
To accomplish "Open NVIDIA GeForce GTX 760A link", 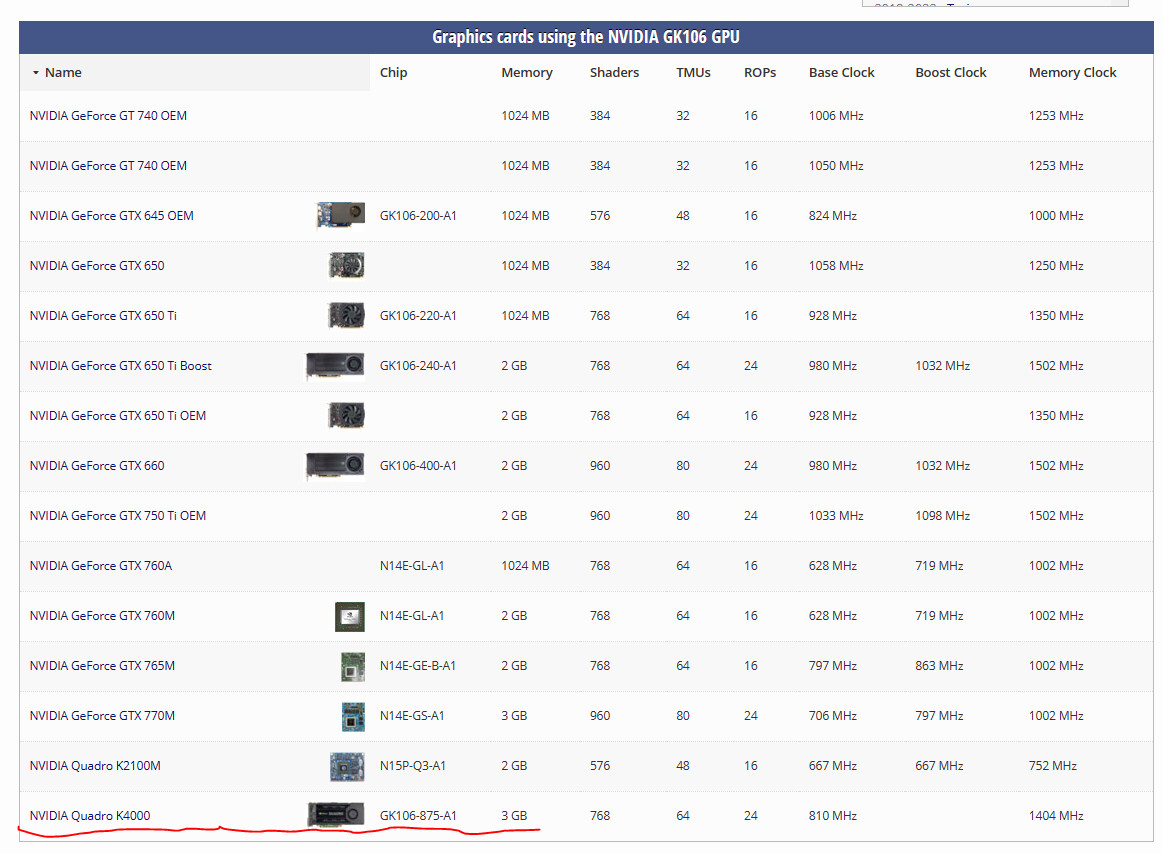I will point(101,566).
